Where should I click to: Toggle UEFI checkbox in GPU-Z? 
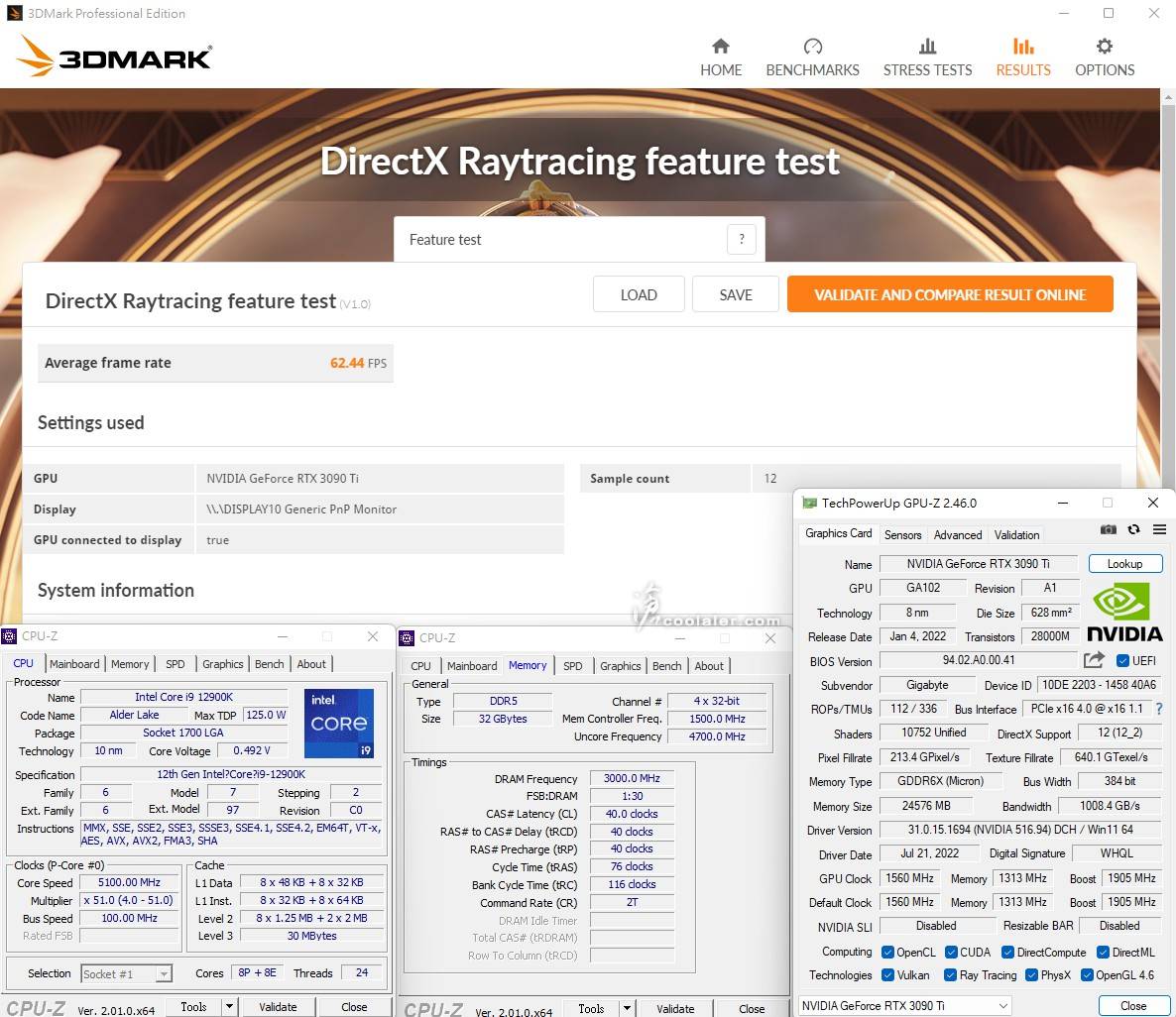point(1122,661)
